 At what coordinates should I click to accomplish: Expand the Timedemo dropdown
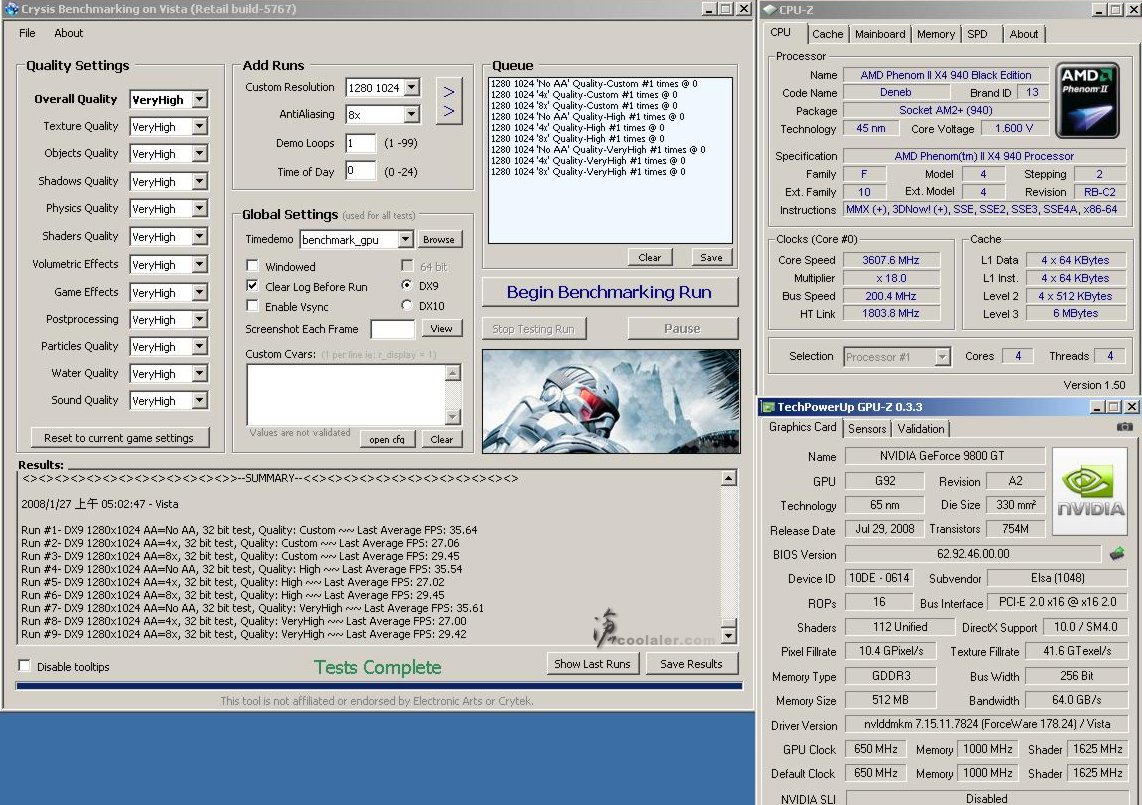406,239
